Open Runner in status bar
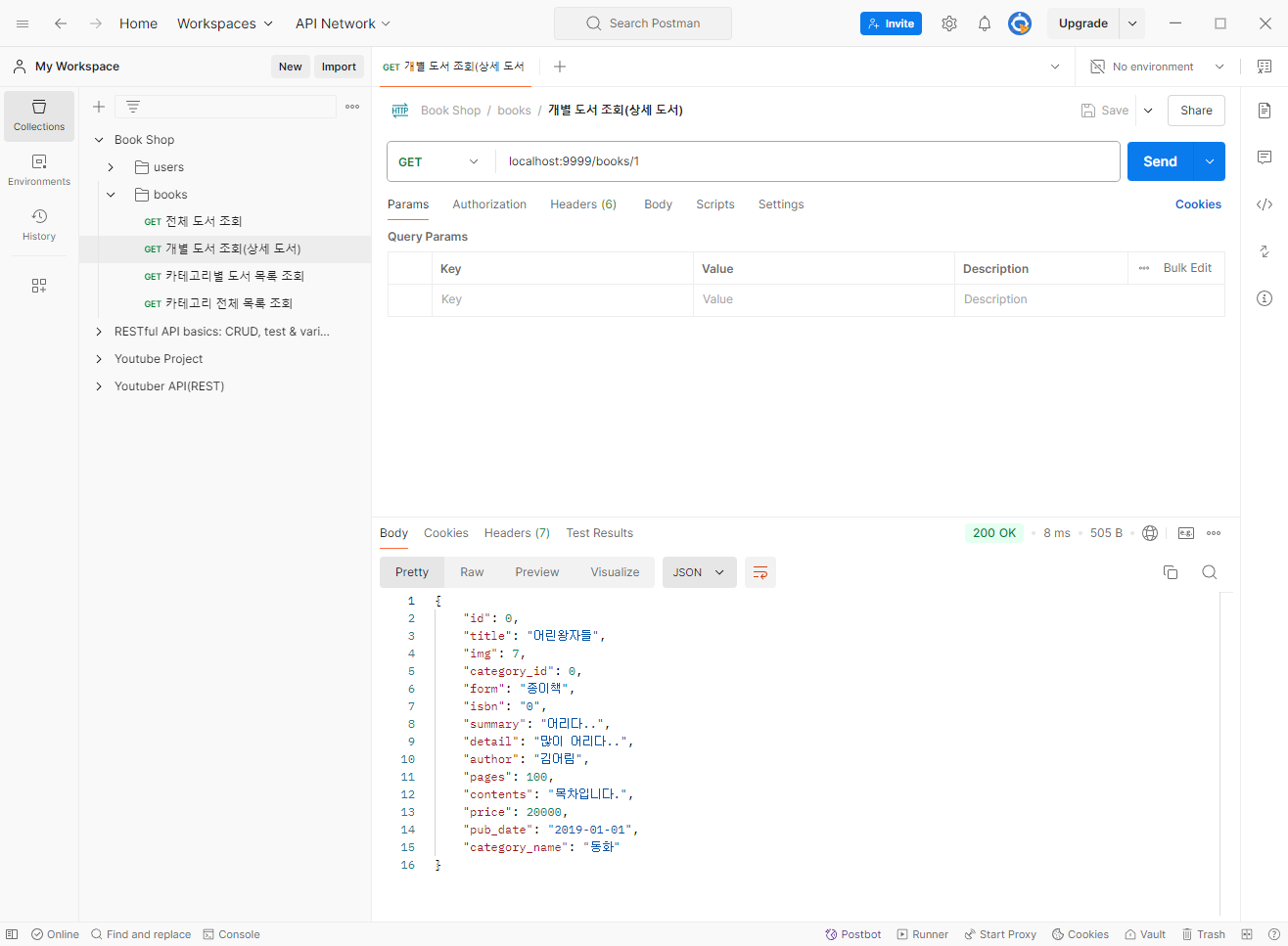The height and width of the screenshot is (946, 1288). click(923, 934)
